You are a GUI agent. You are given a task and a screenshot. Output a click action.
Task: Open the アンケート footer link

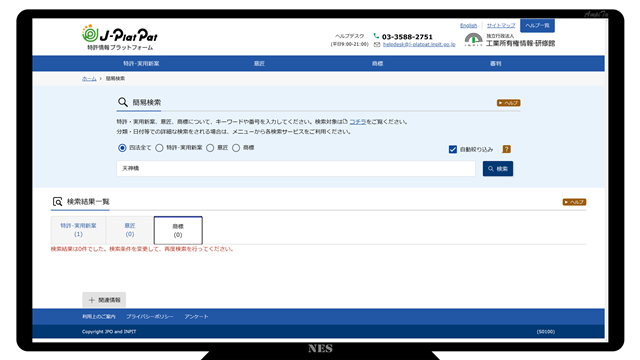196,317
